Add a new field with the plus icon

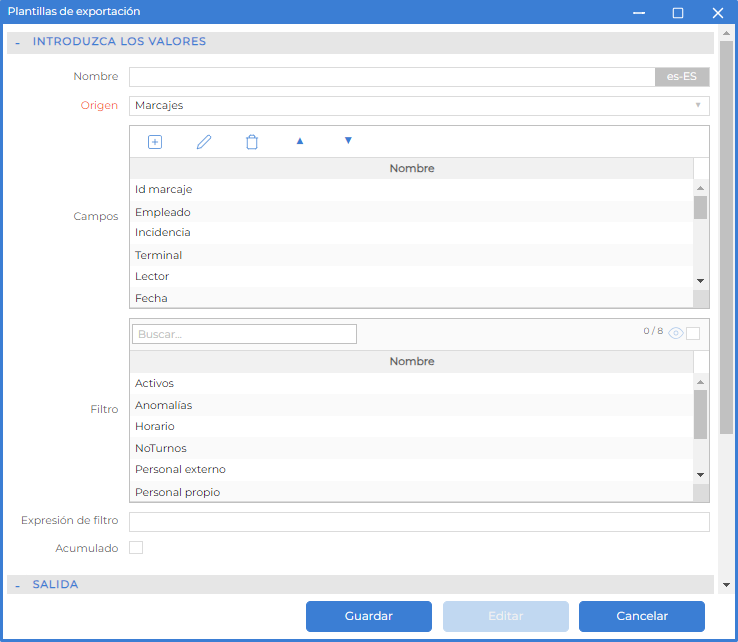coord(155,142)
